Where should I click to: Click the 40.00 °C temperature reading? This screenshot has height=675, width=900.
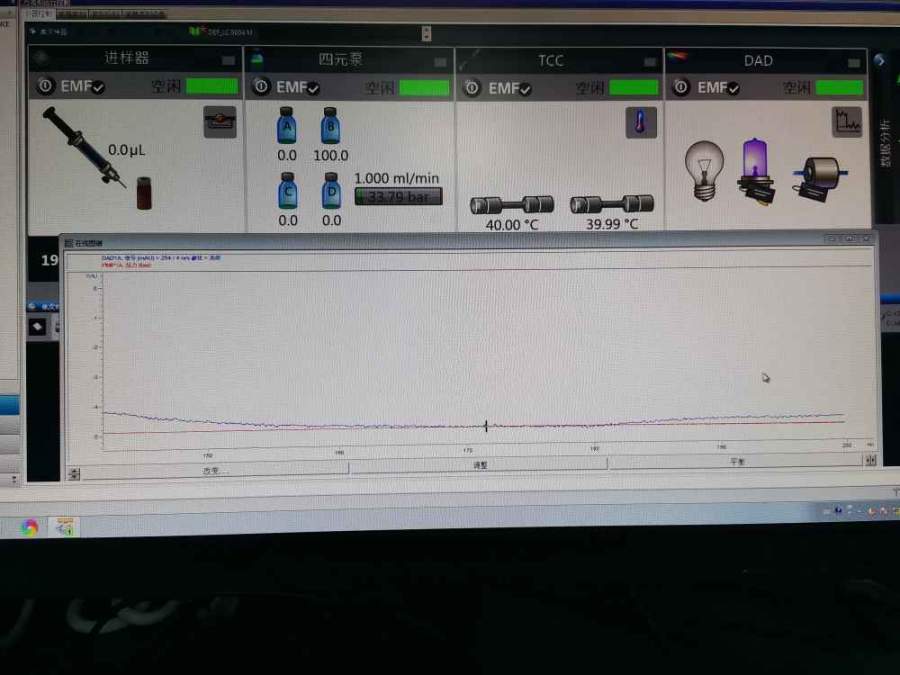(x=512, y=225)
